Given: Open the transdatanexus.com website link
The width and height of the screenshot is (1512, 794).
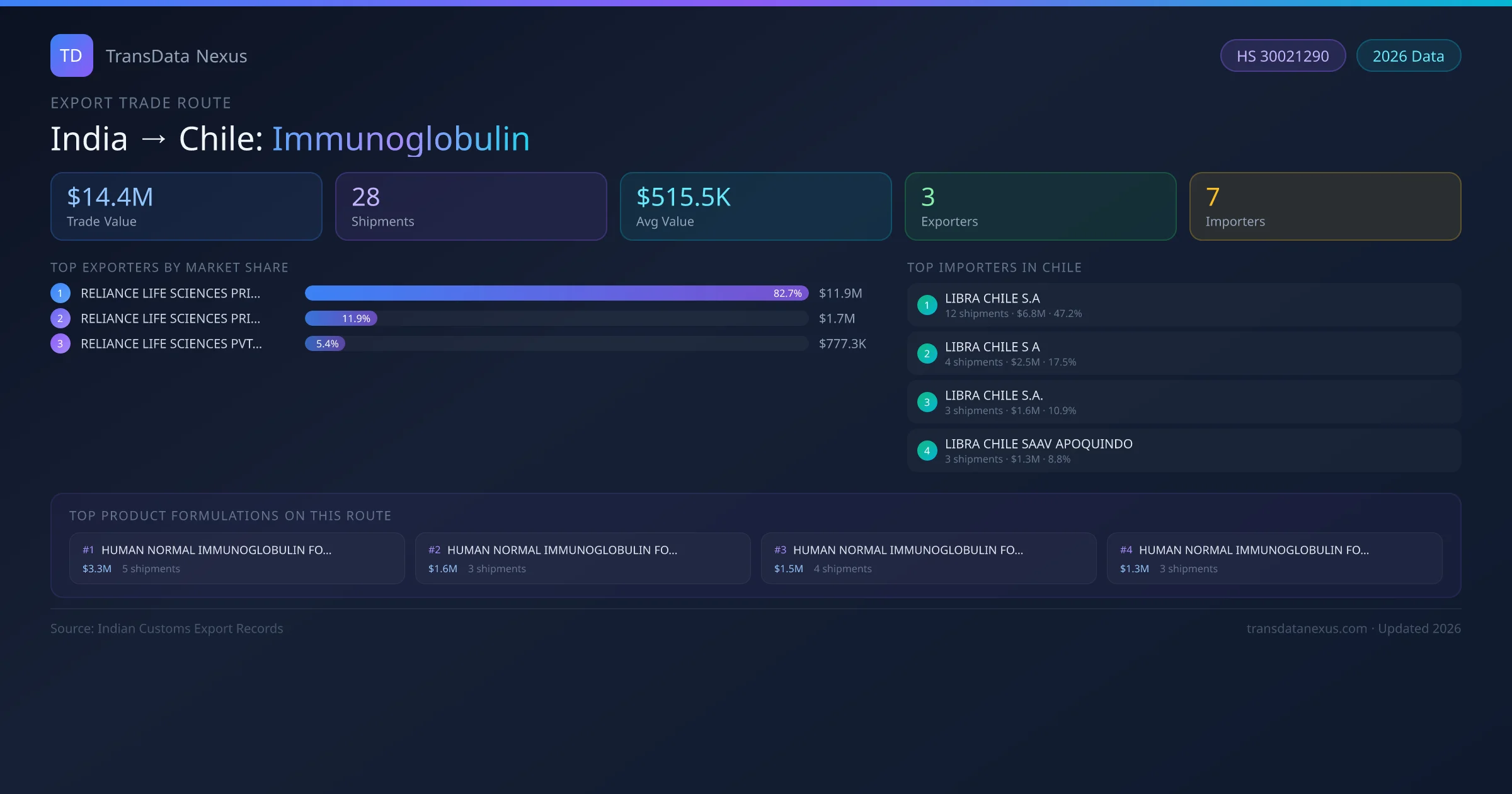Looking at the screenshot, I should tap(1306, 628).
